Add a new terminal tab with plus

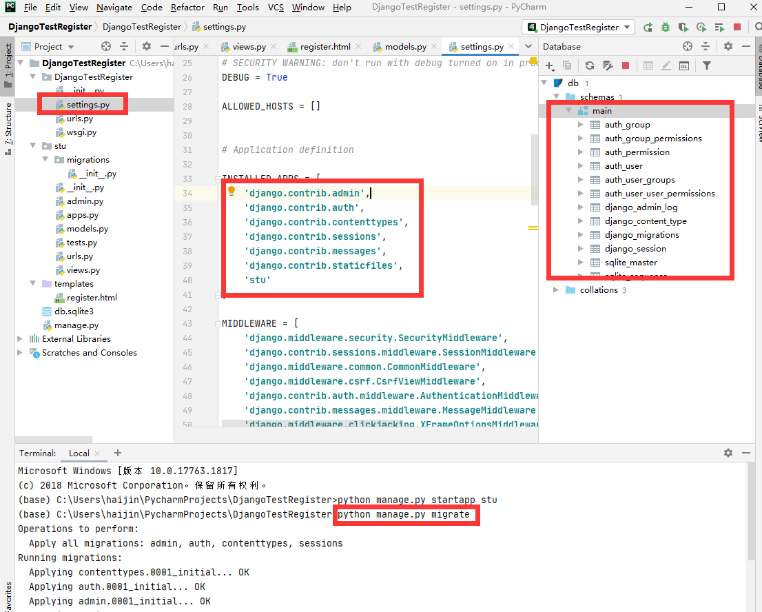tap(117, 453)
